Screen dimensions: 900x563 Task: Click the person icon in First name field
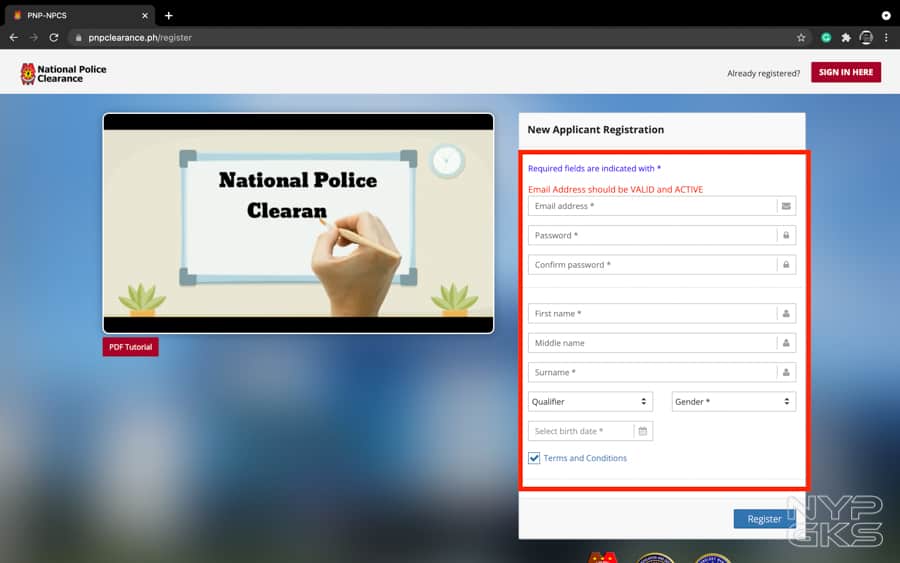tap(786, 314)
